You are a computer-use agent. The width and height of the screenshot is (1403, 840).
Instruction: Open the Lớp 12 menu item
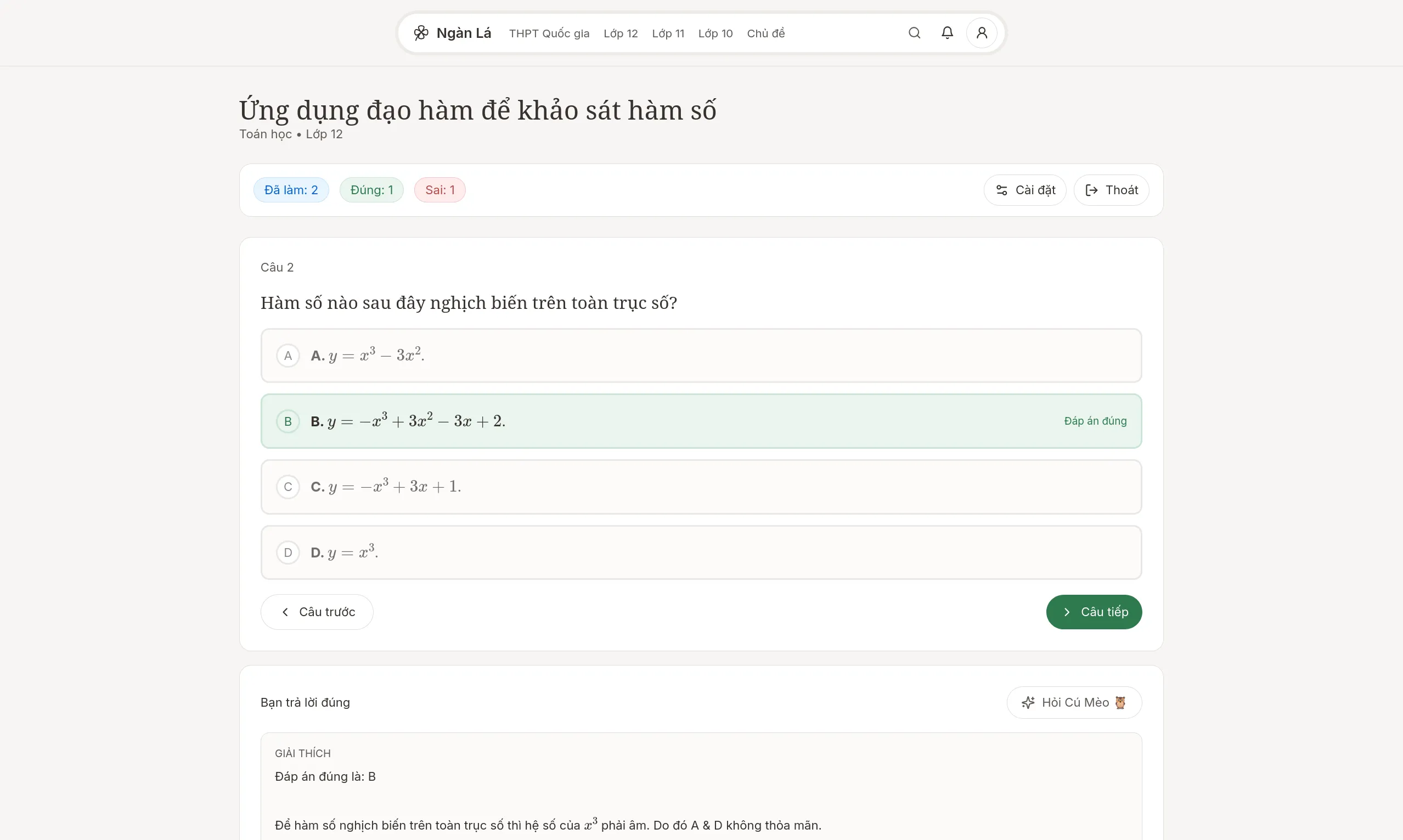coord(620,33)
